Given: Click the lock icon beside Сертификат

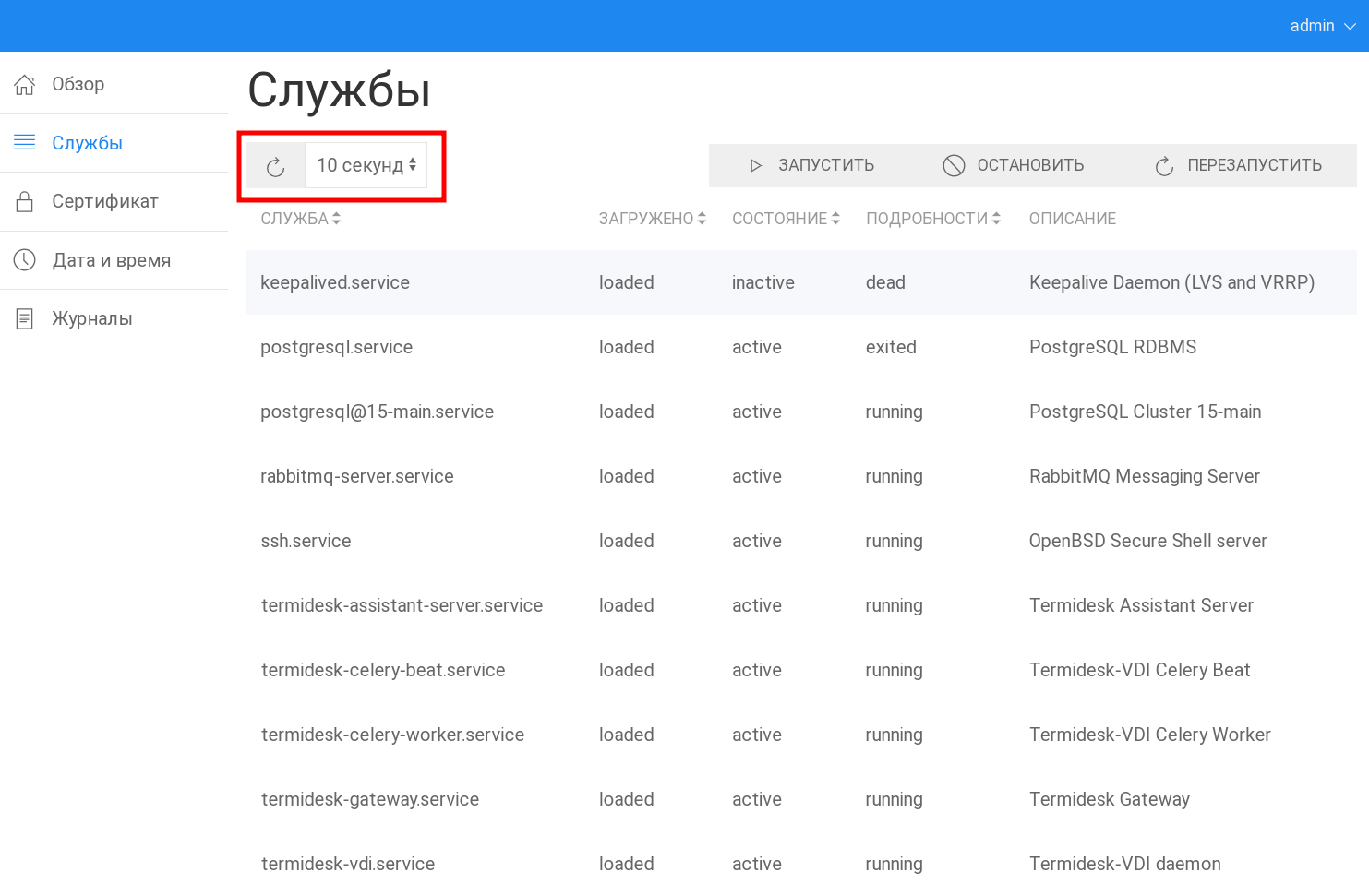Looking at the screenshot, I should 25,202.
